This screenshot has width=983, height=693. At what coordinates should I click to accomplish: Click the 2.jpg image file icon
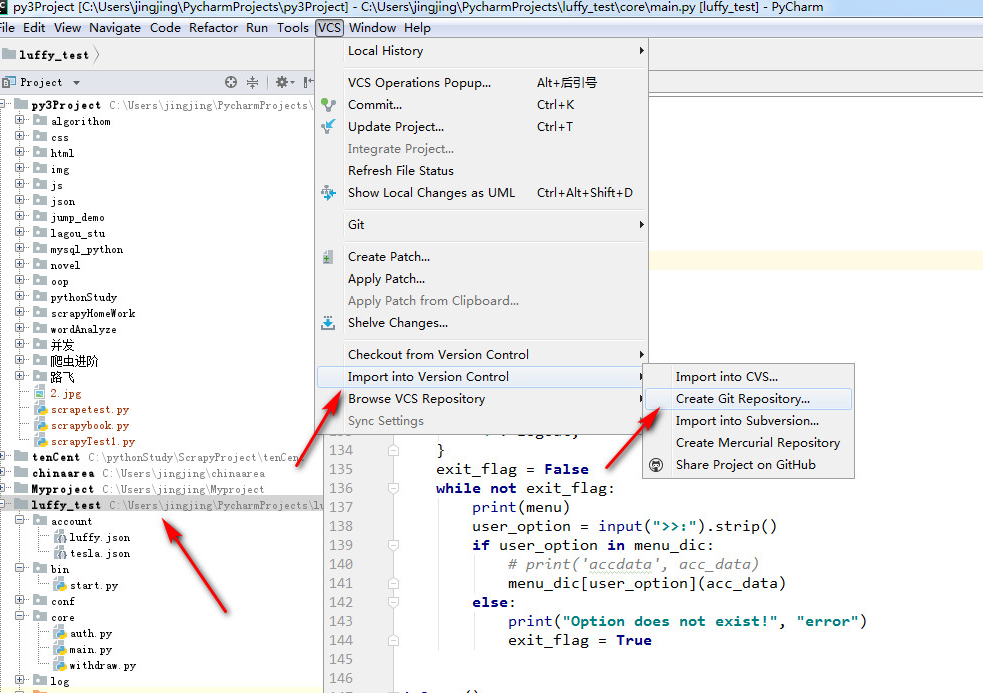point(39,393)
